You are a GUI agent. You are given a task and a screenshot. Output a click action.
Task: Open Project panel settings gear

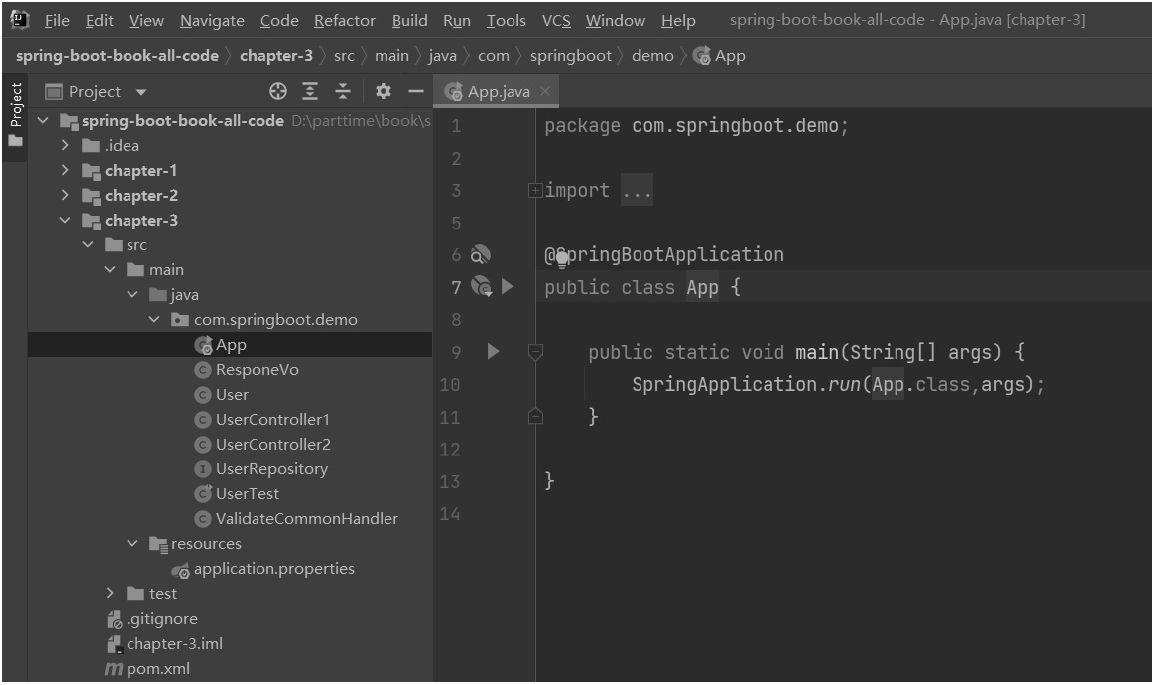point(383,91)
